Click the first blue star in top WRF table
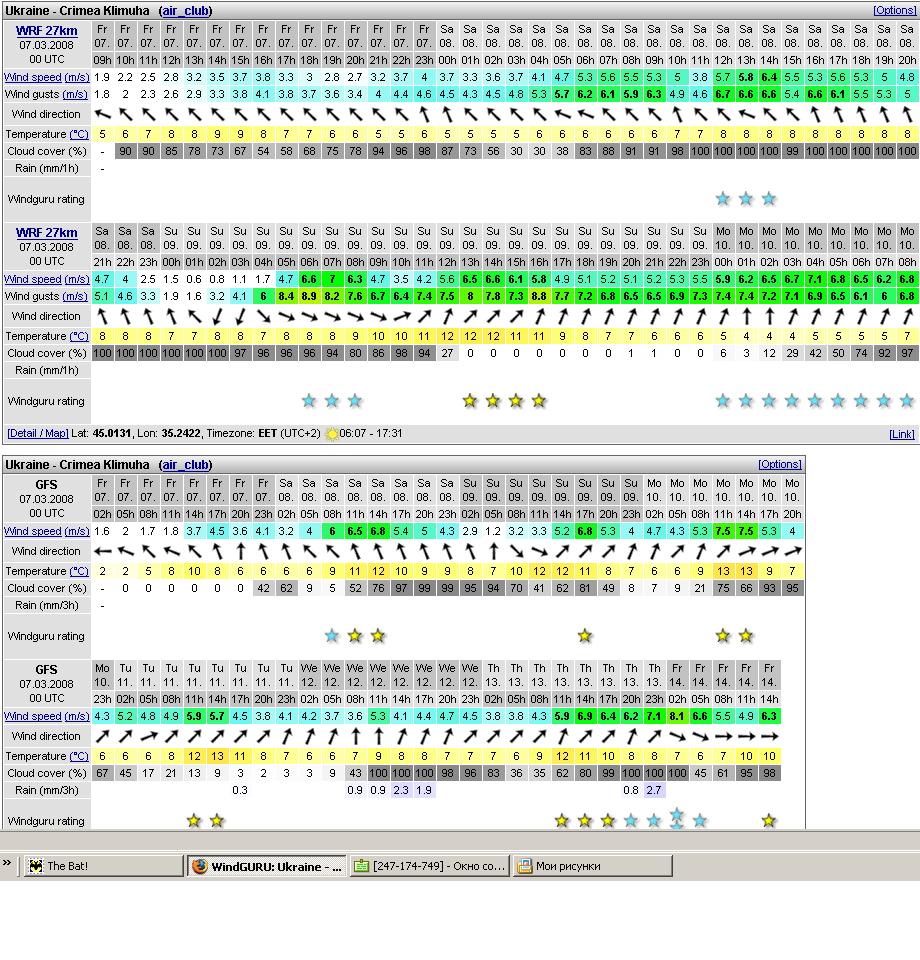Screen dimensions: 920x960 pos(723,199)
